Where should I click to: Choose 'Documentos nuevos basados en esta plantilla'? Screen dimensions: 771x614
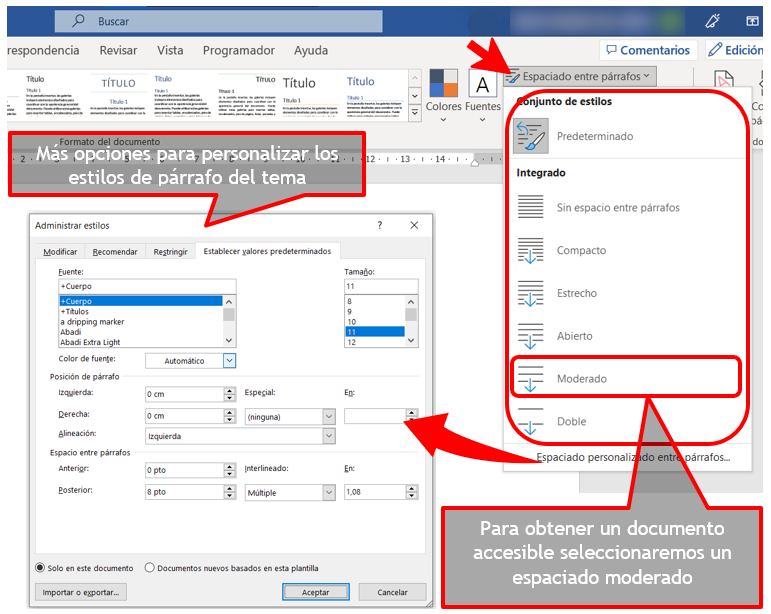(150, 568)
